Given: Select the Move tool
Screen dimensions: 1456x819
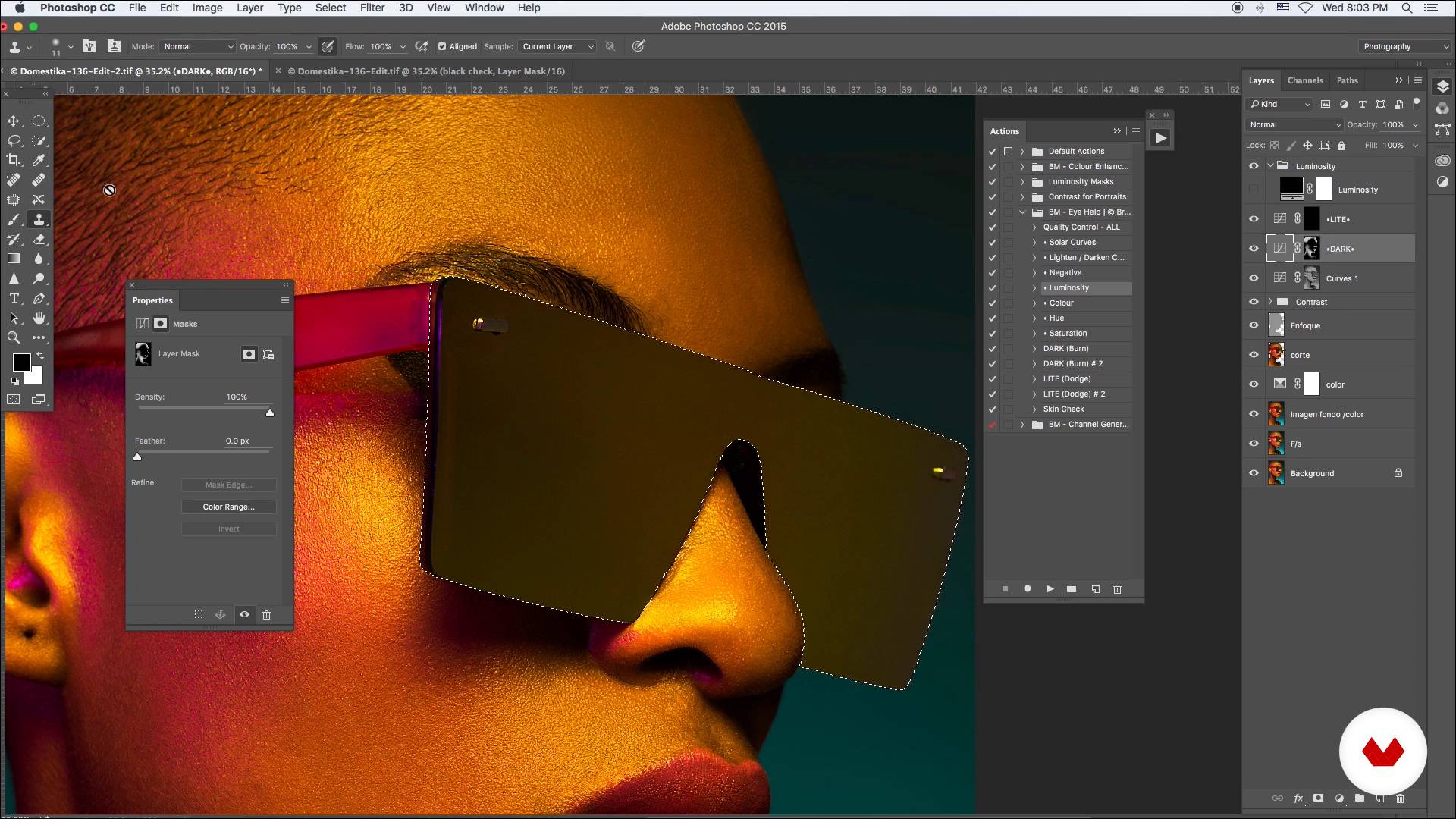Looking at the screenshot, I should (x=14, y=121).
